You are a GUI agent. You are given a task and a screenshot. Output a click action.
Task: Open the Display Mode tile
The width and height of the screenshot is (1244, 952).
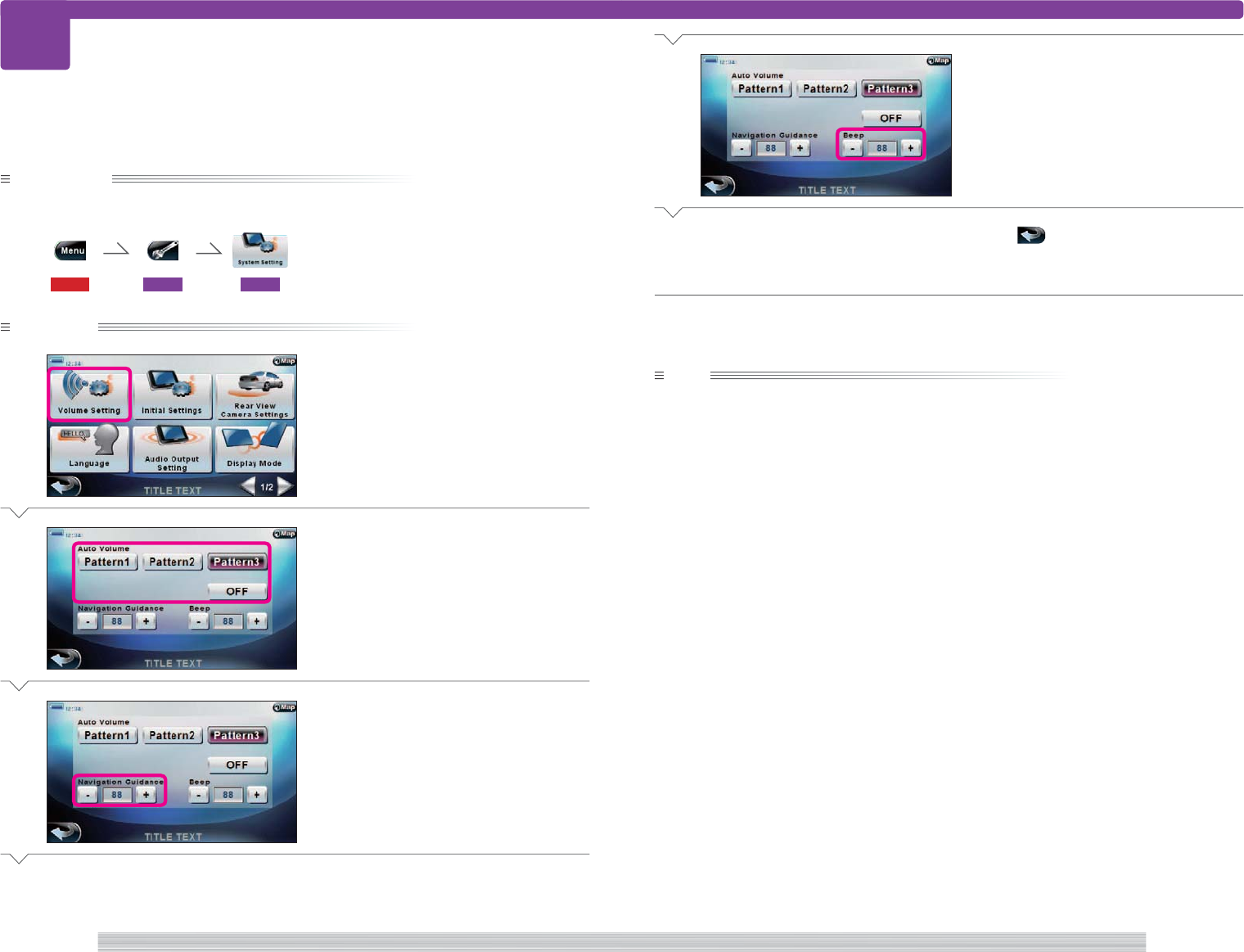pyautogui.click(x=255, y=448)
